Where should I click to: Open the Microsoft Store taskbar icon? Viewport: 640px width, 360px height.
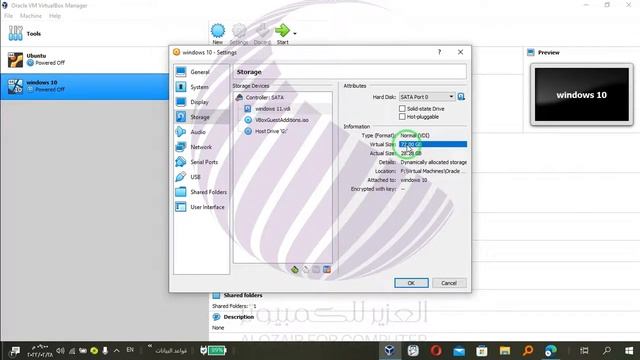point(482,350)
